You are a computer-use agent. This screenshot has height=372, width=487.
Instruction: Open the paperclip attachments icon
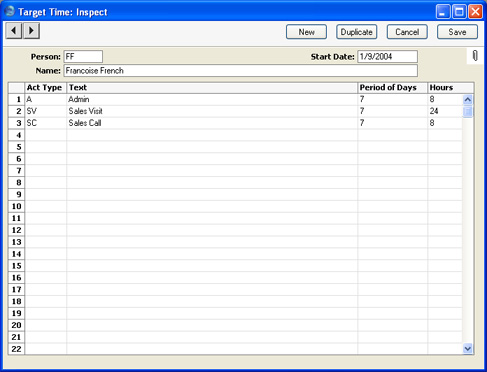tap(475, 56)
